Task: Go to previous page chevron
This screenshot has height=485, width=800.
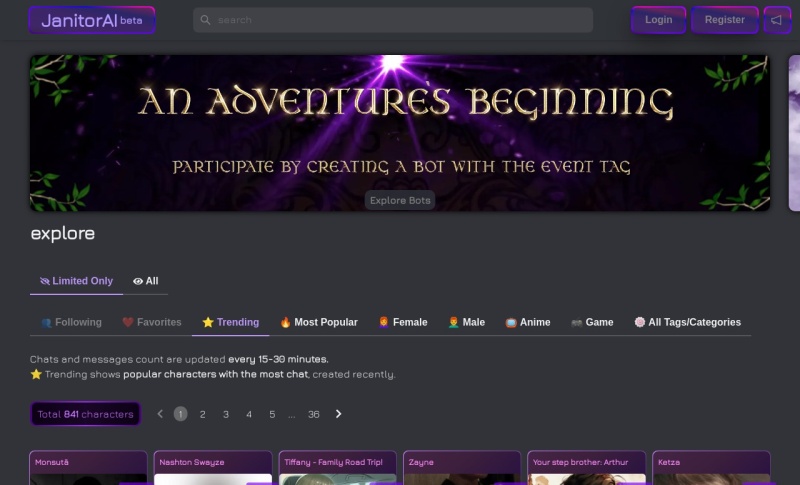Action: pyautogui.click(x=160, y=414)
